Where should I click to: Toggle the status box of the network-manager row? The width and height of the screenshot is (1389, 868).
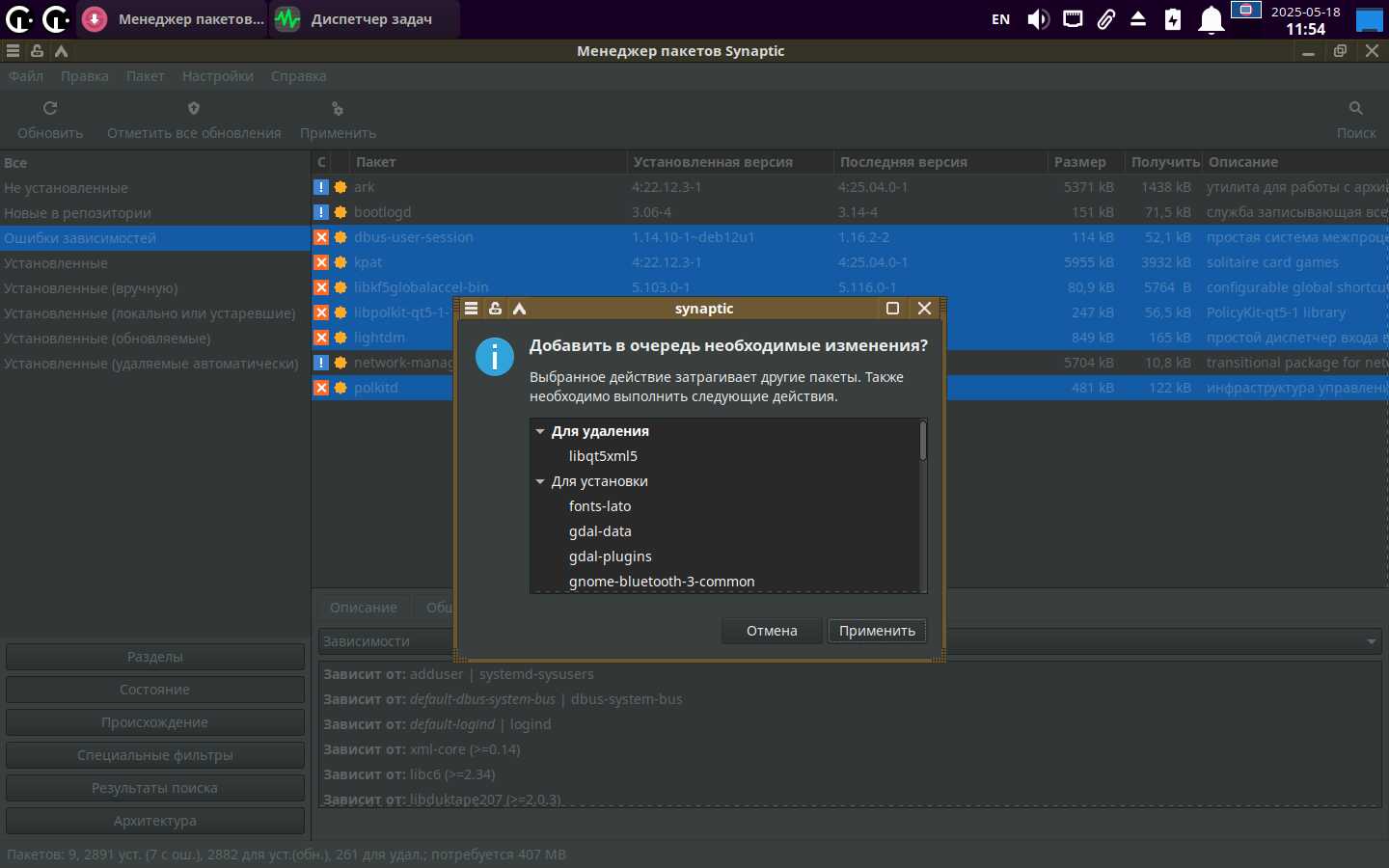[321, 363]
